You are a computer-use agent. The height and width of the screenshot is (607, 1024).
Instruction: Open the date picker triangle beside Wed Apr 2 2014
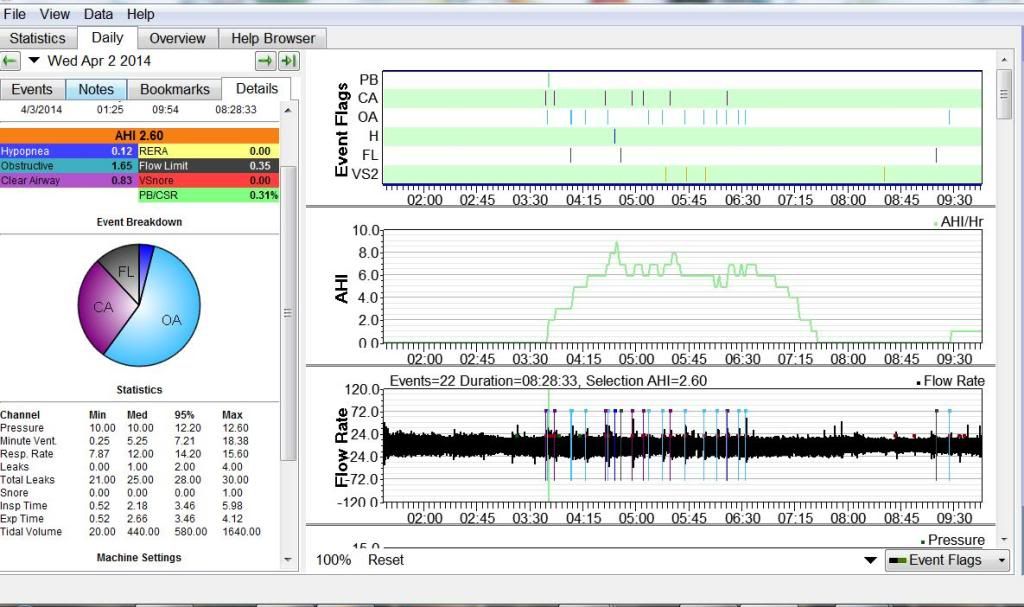pyautogui.click(x=34, y=61)
